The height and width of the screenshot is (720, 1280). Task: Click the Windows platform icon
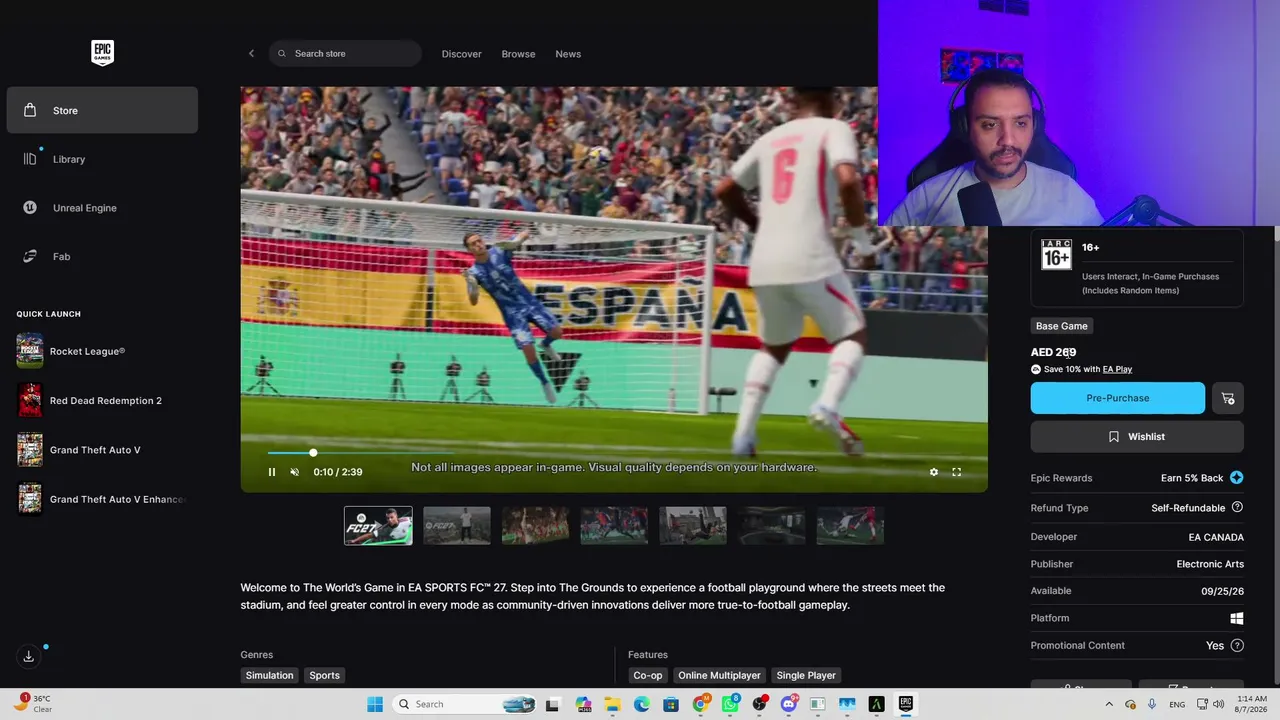[1237, 618]
